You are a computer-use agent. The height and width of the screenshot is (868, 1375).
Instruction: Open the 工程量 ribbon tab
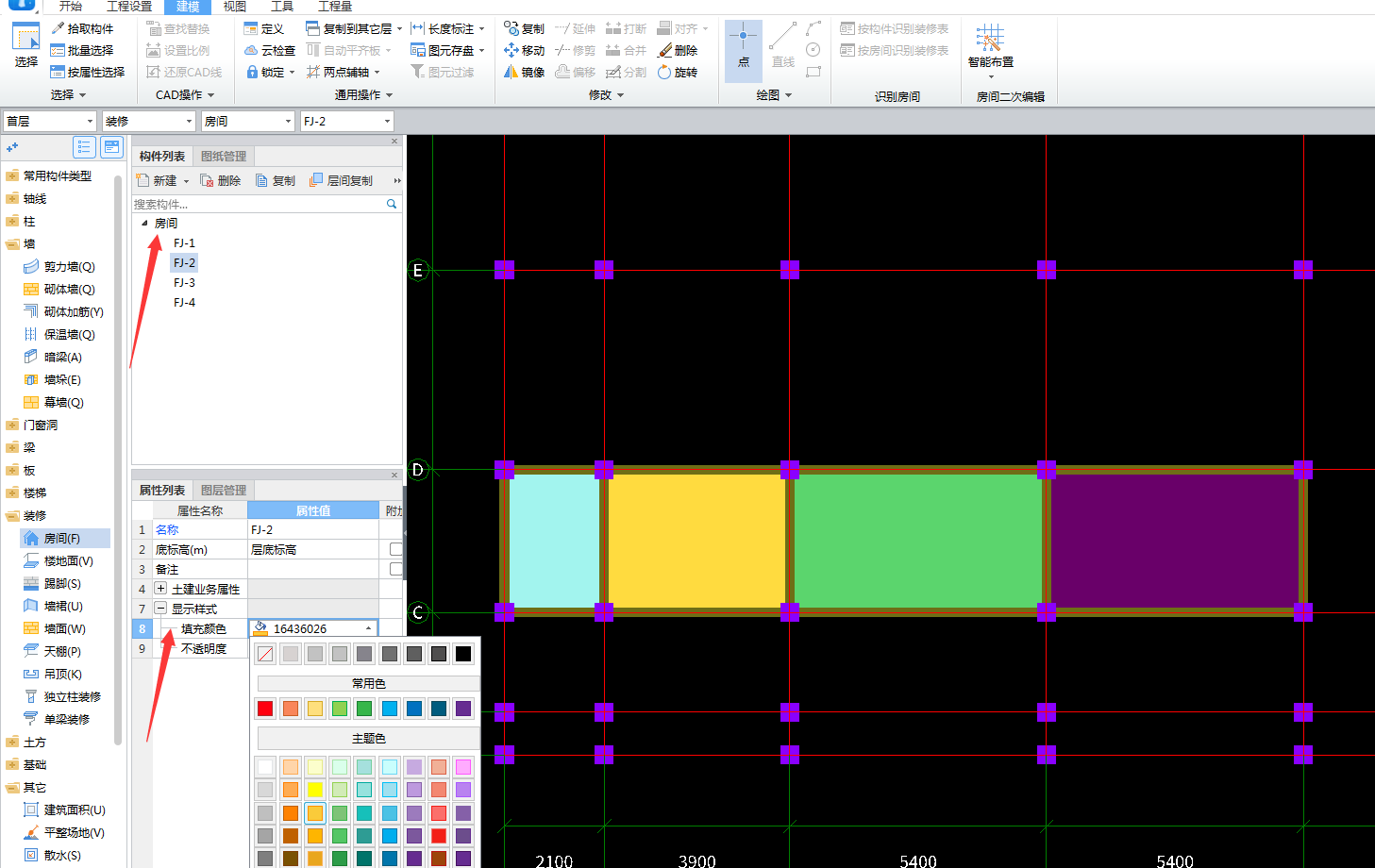pos(335,7)
